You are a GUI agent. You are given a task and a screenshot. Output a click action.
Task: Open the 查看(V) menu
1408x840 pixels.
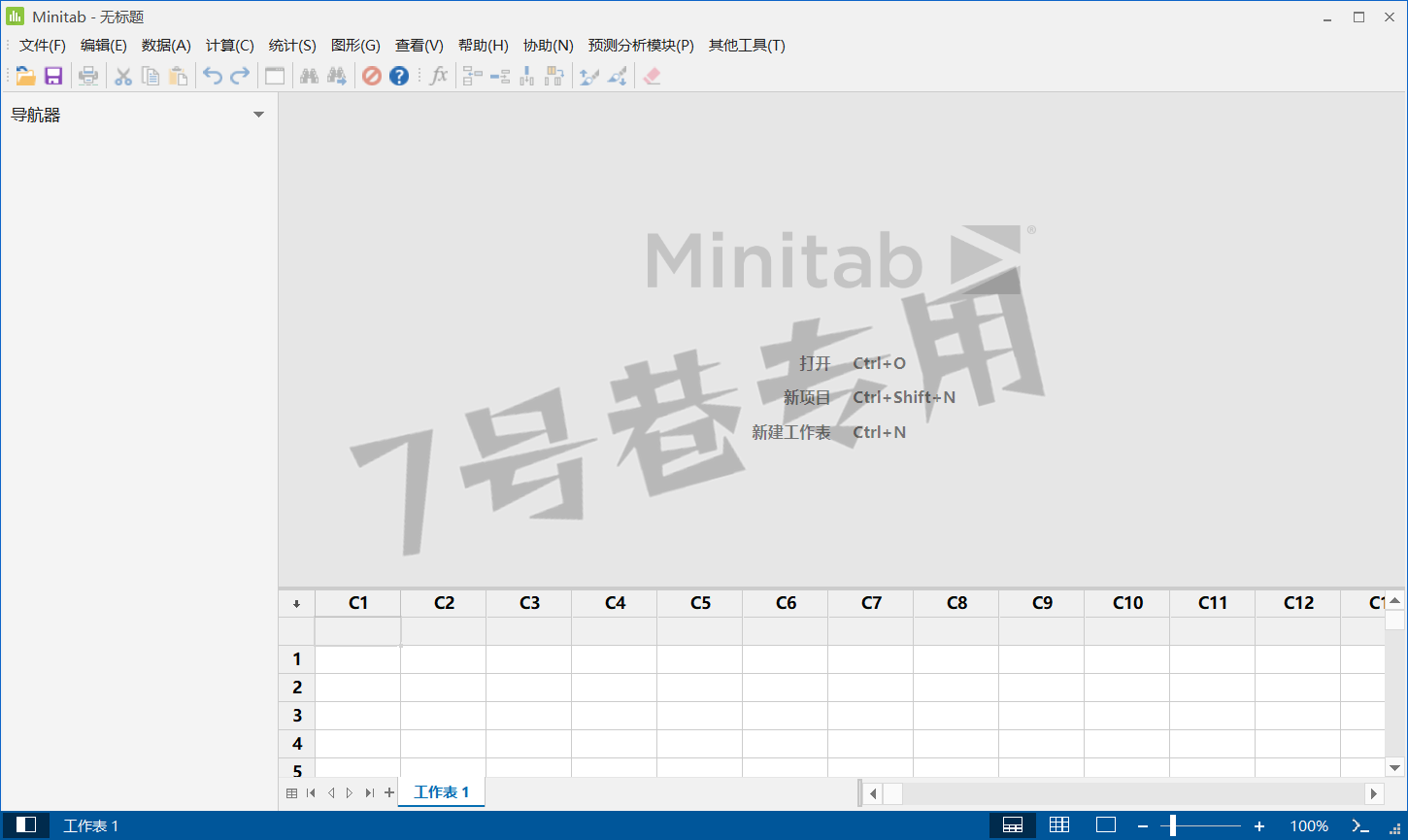[x=419, y=46]
